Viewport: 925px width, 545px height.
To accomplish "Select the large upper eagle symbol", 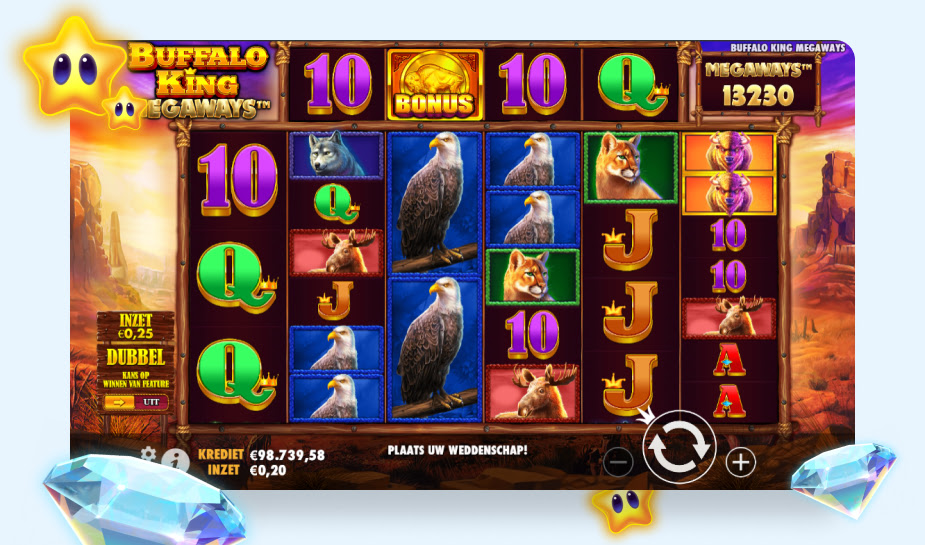I will point(435,203).
